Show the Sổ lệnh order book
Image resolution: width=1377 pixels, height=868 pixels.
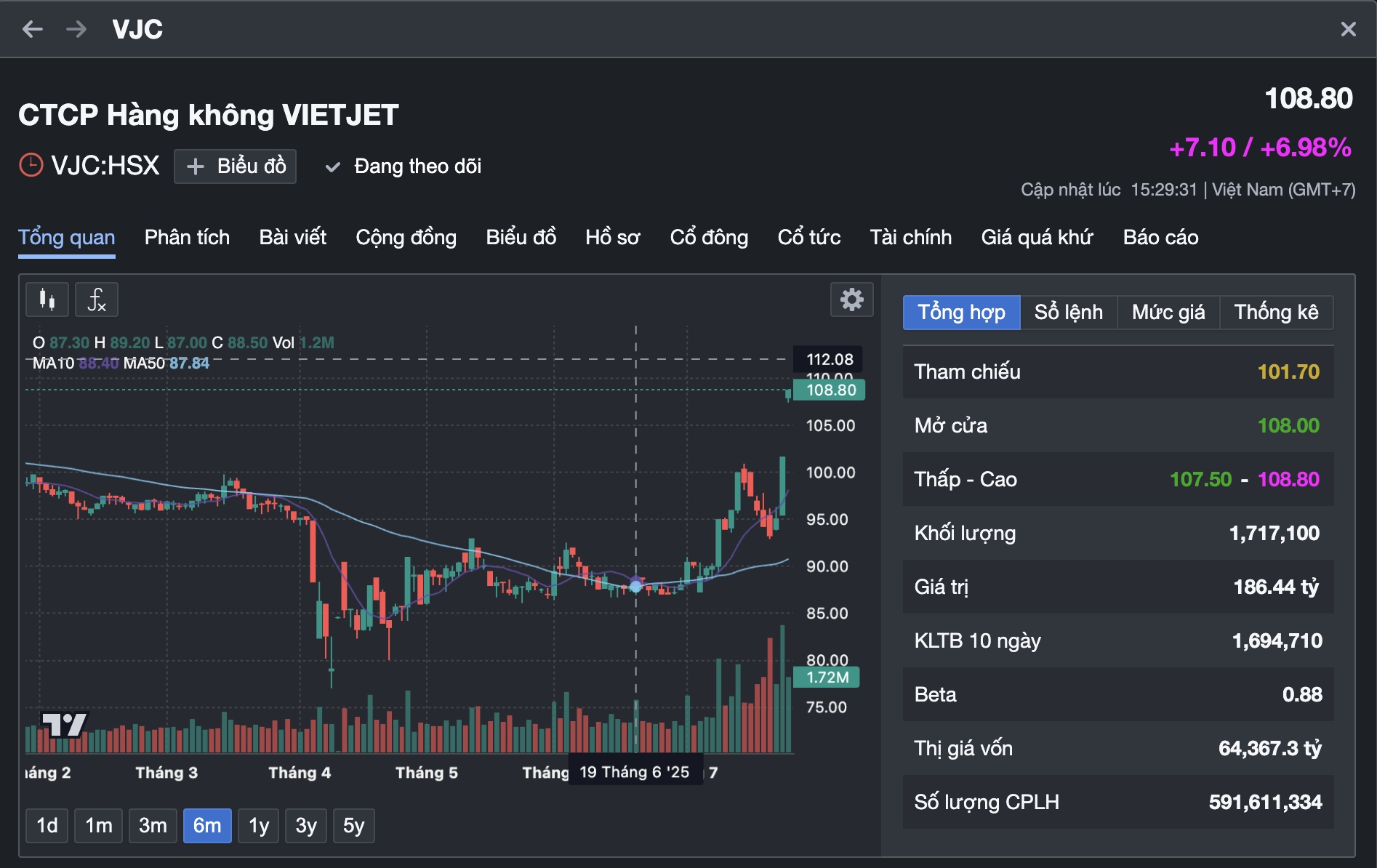click(1068, 313)
